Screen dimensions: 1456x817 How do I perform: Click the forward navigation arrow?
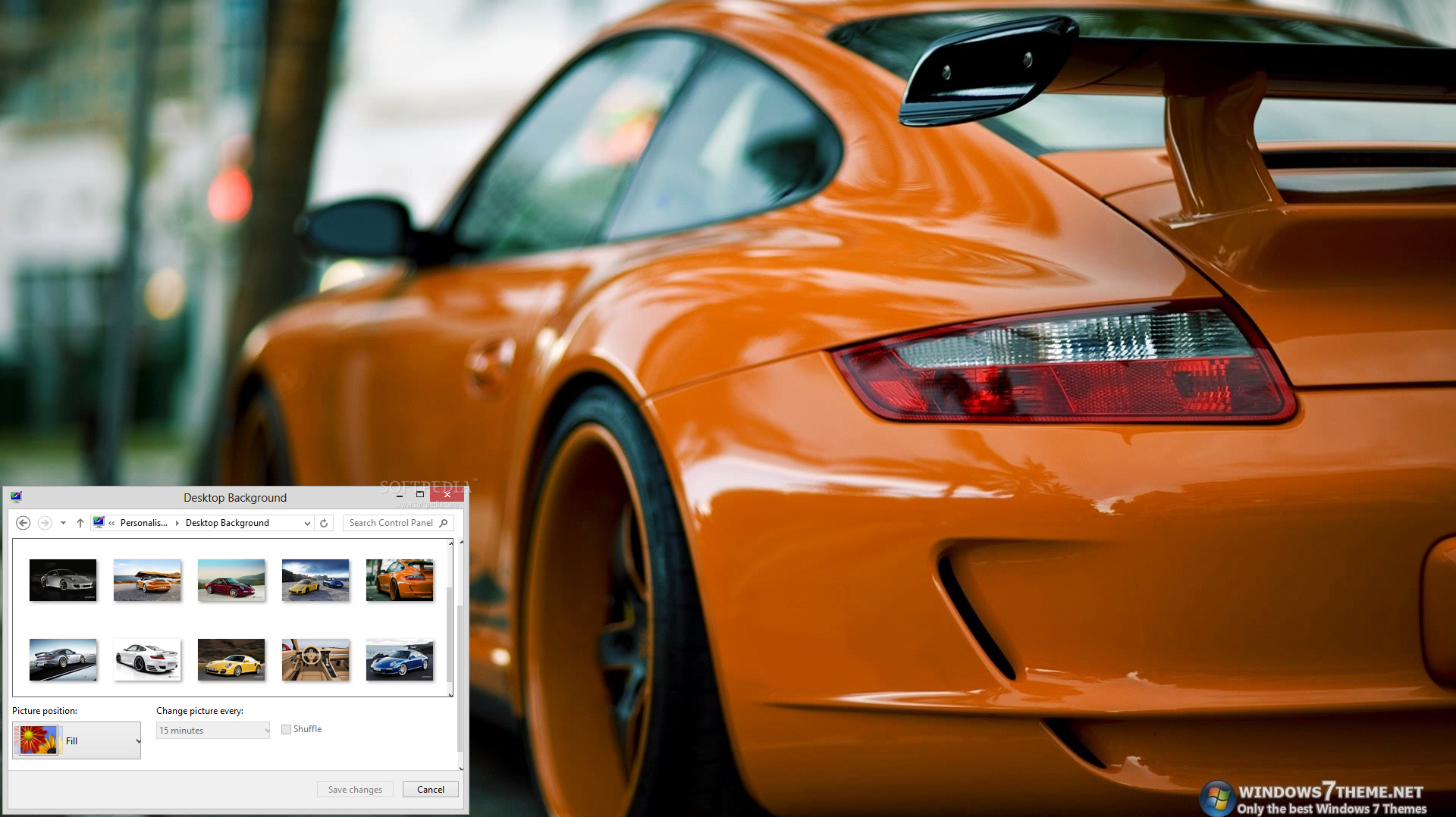pos(45,523)
